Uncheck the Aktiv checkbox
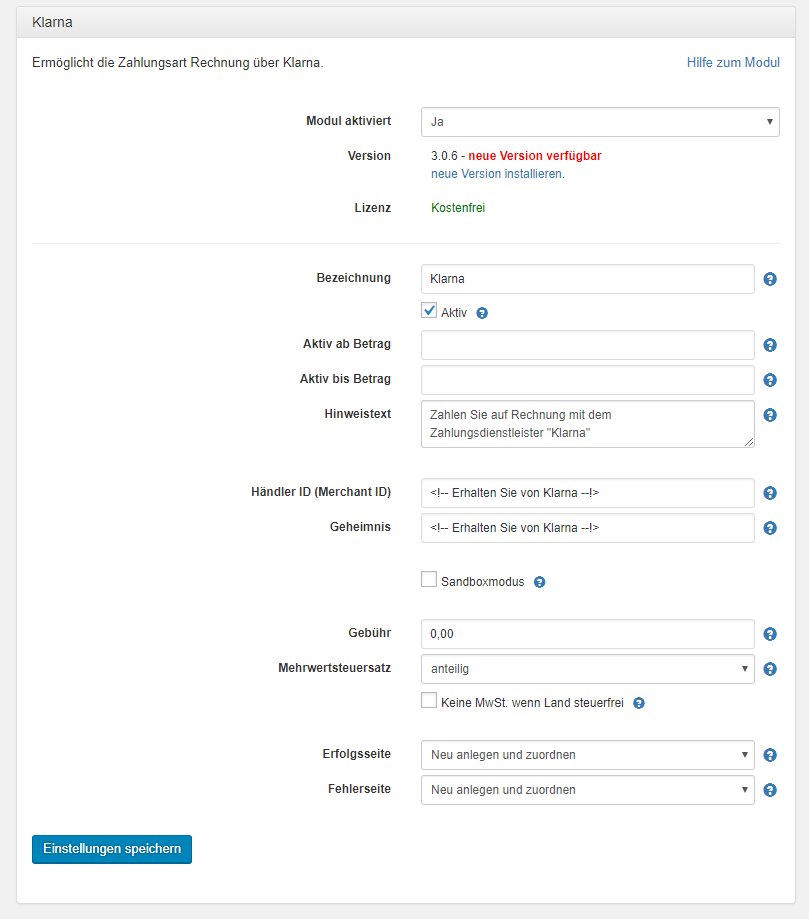Screen dimensions: 809x919 pos(429,310)
